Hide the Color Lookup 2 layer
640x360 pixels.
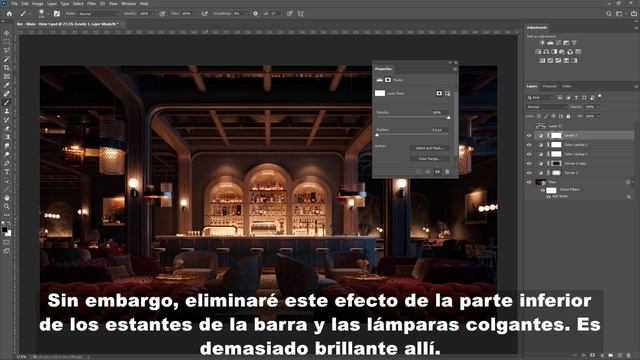pyautogui.click(x=529, y=145)
